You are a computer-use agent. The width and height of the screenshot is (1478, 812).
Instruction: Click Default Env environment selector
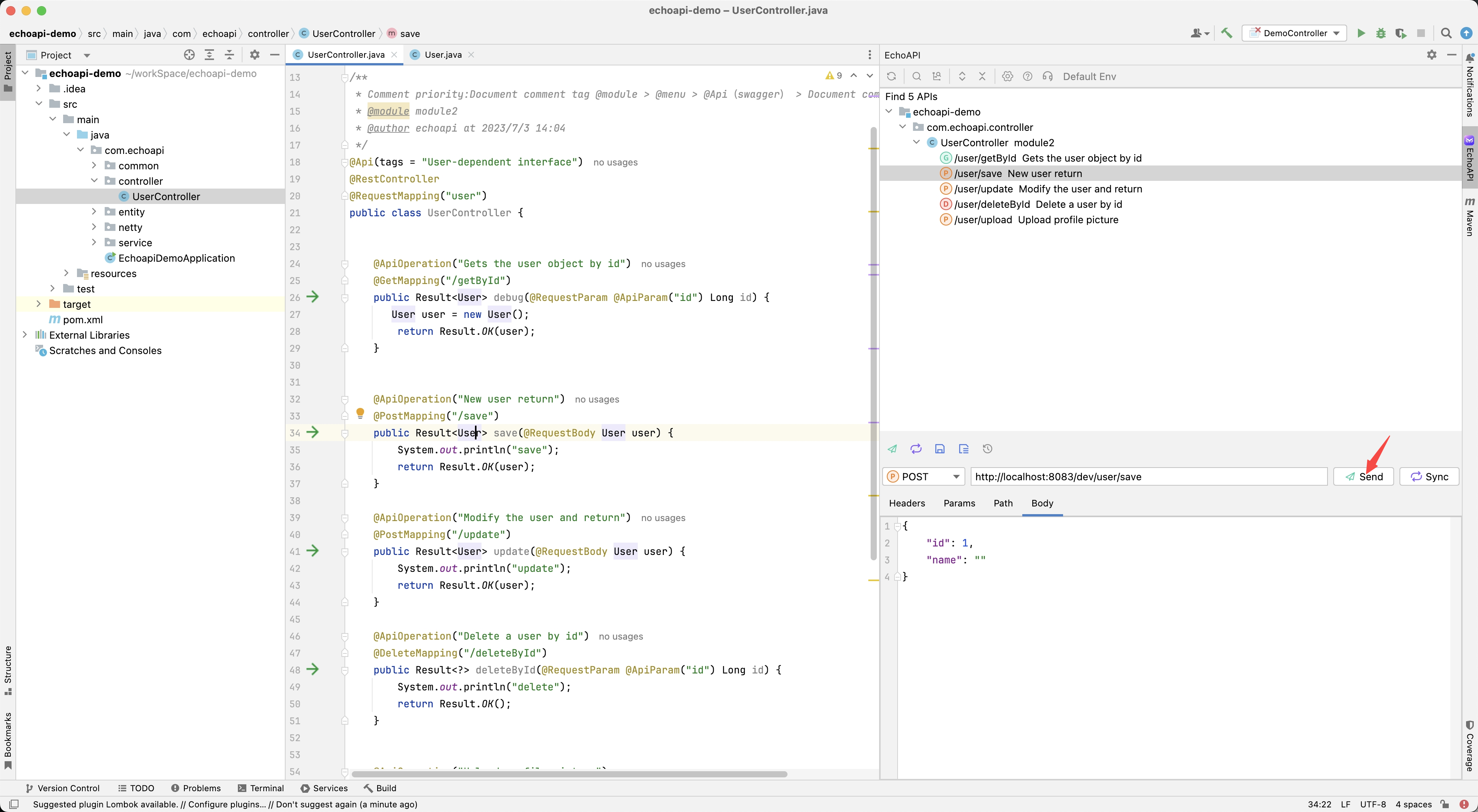(x=1089, y=76)
